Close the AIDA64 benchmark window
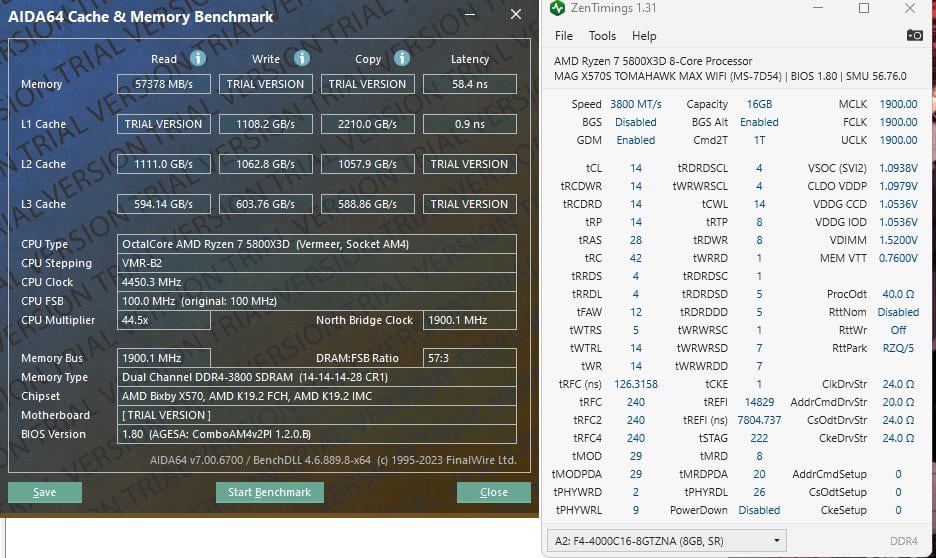 (x=516, y=14)
